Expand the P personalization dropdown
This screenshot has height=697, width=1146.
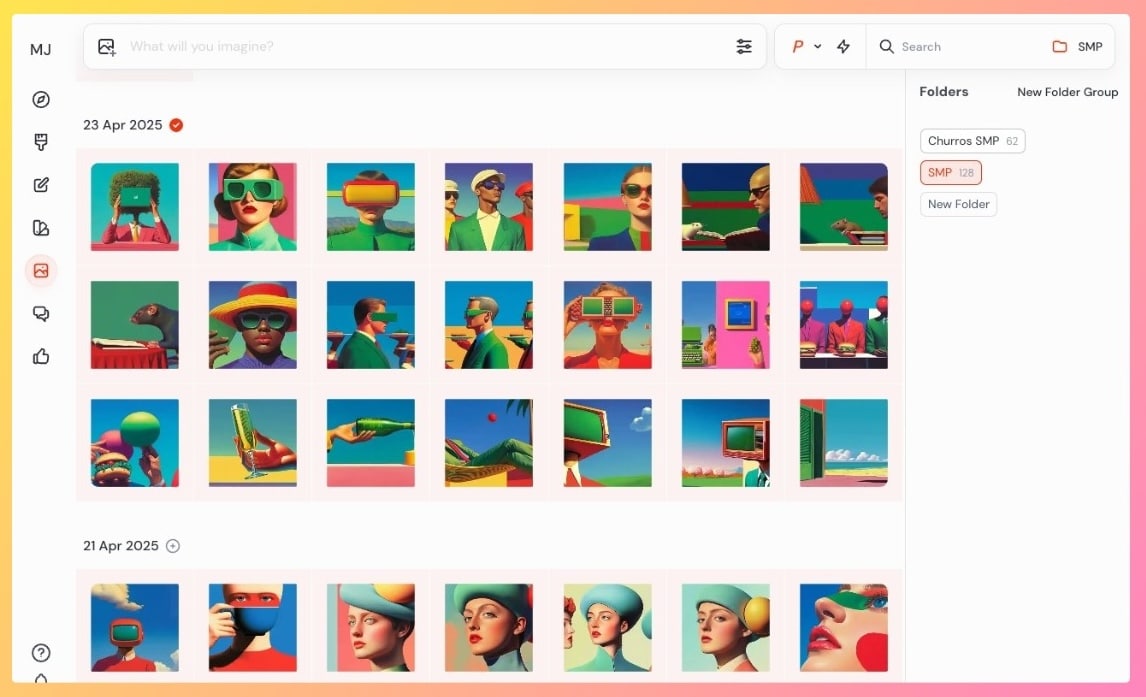pos(805,47)
